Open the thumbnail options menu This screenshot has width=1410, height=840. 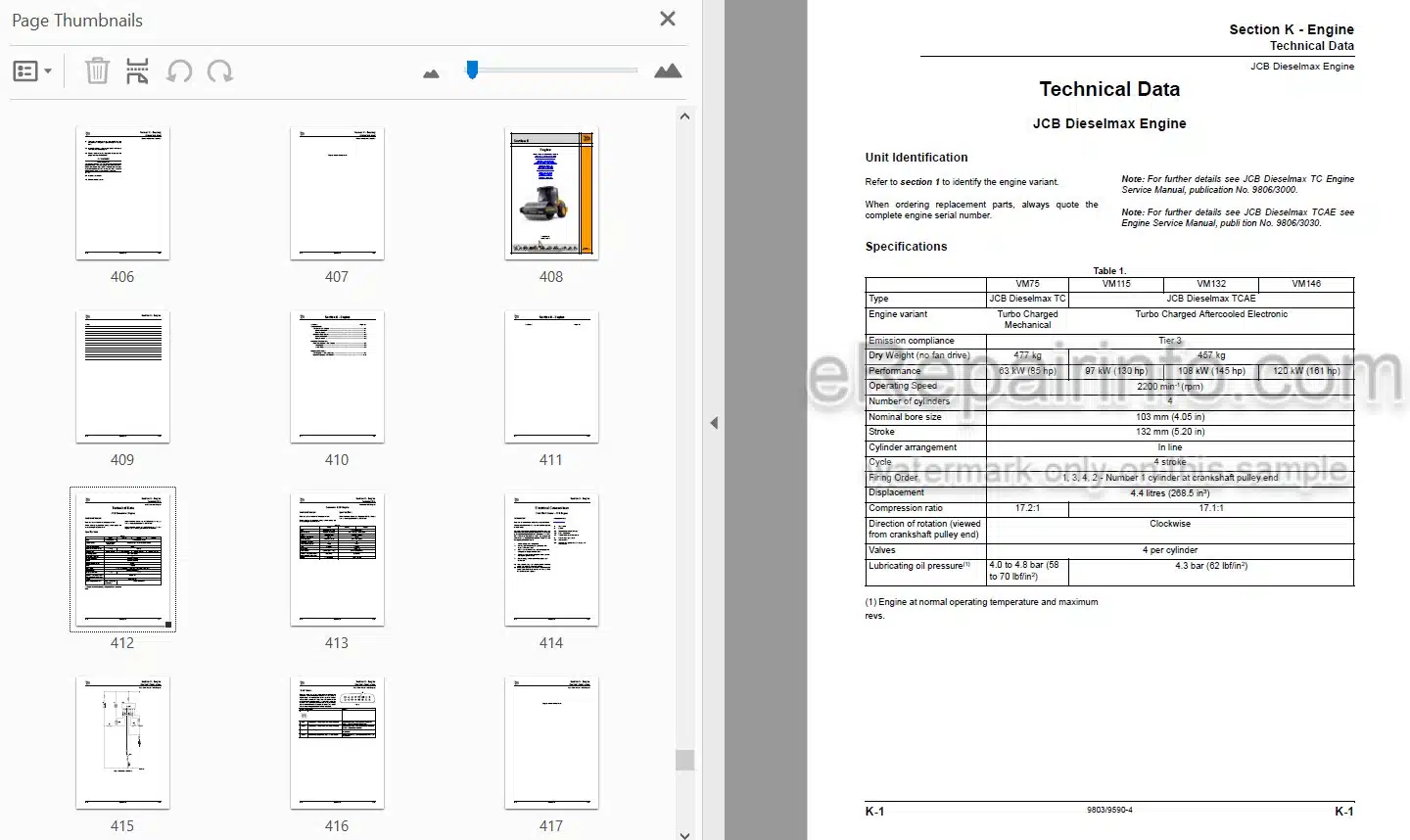[32, 71]
